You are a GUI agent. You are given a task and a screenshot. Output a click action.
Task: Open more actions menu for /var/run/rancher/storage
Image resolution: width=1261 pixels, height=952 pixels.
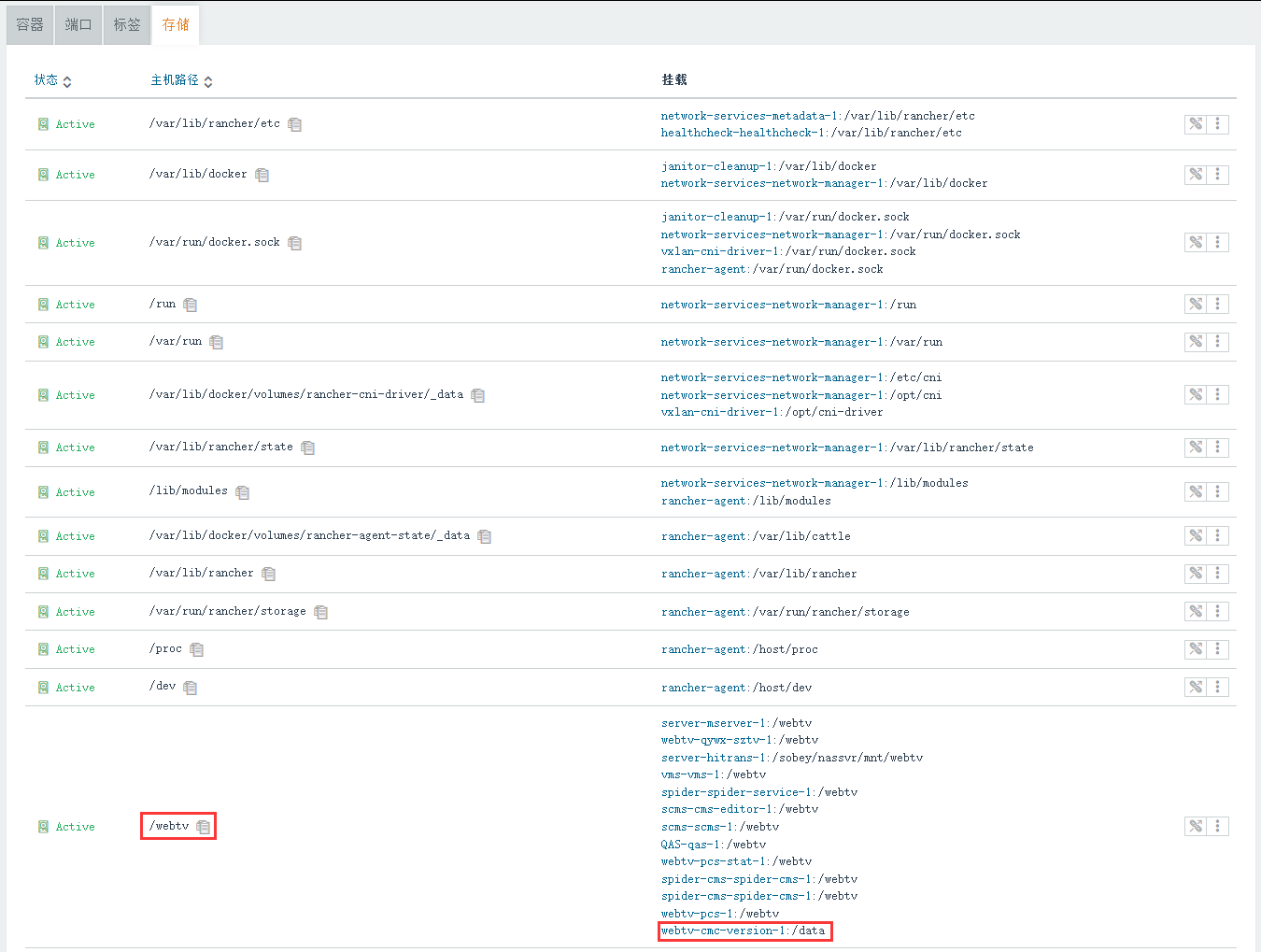pos(1218,611)
